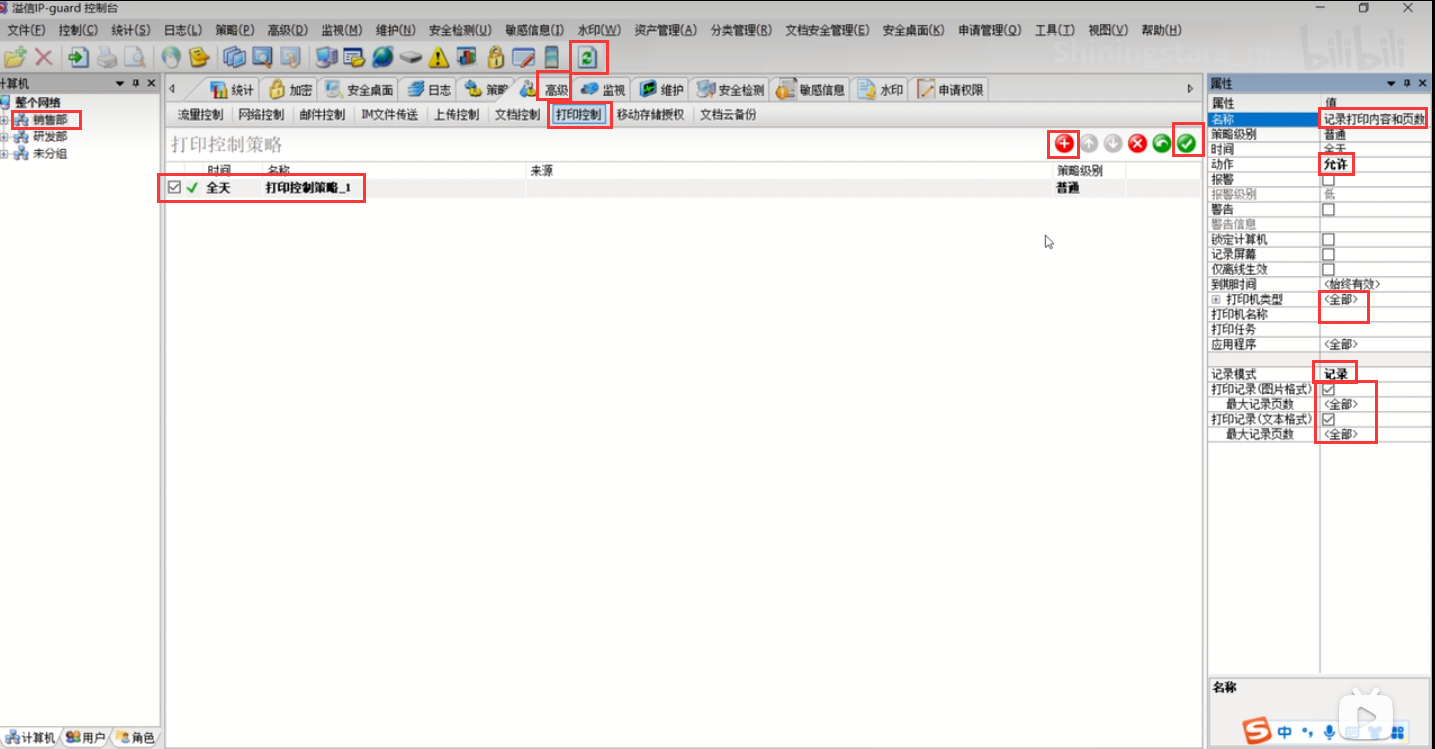This screenshot has height=749, width=1435.
Task: Click the green refresh toolbar icon
Action: pos(588,57)
